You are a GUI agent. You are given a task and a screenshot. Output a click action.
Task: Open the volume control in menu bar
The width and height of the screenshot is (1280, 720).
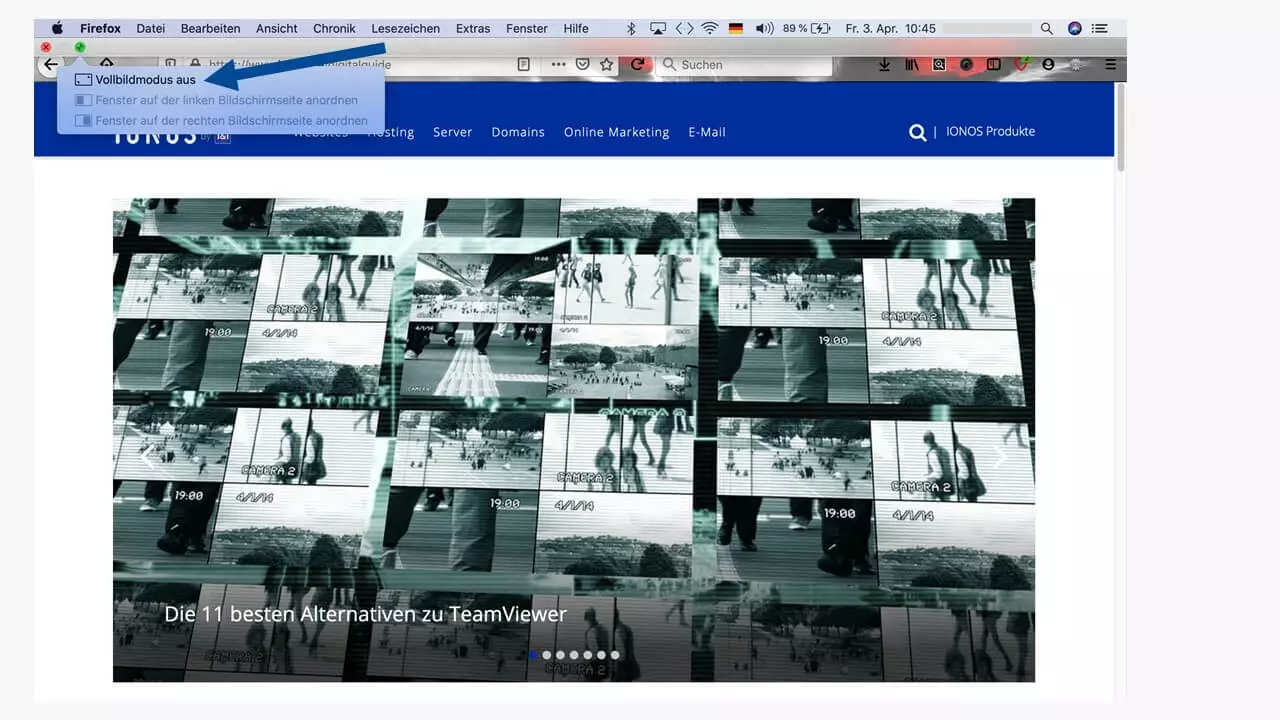click(765, 28)
